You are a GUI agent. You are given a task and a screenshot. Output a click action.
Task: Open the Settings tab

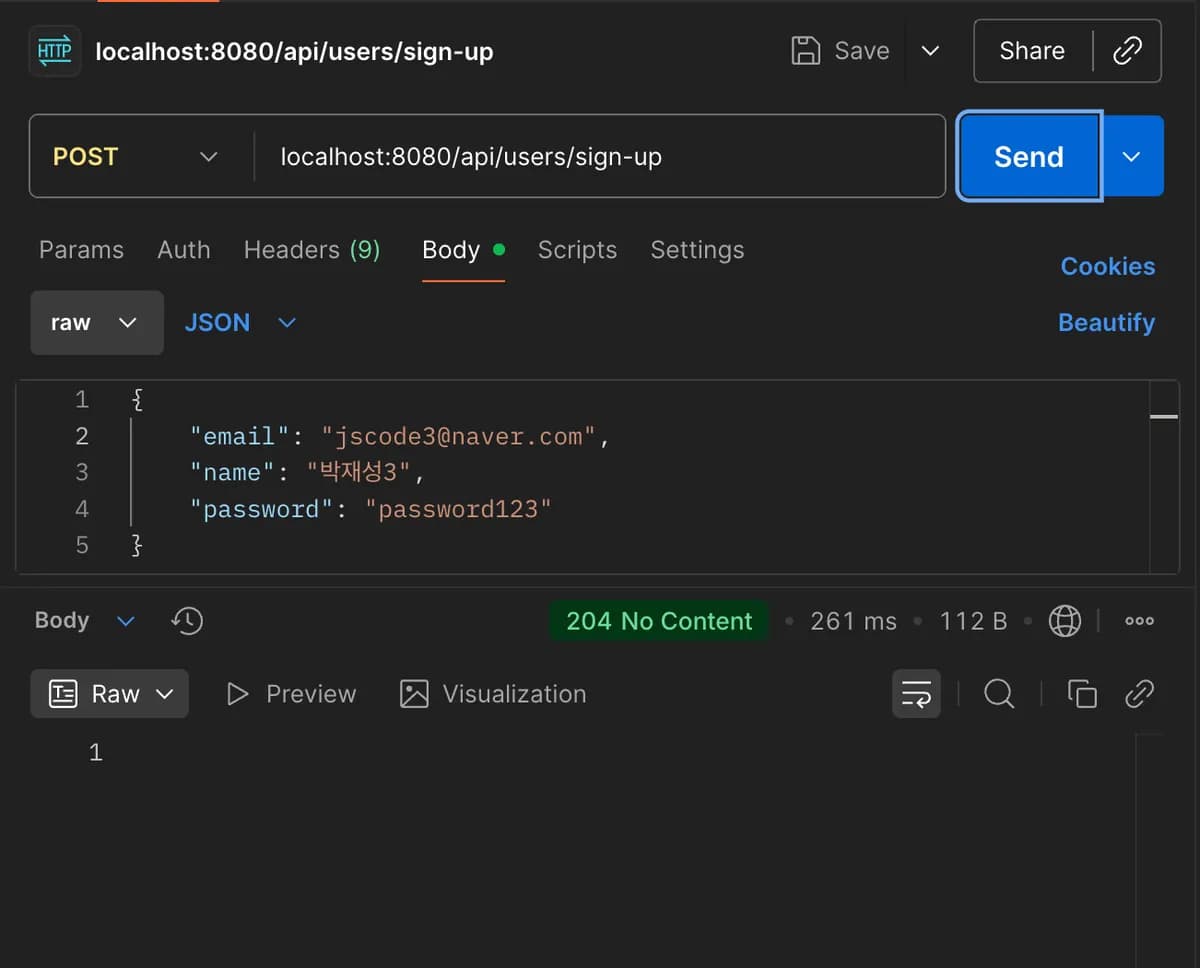(x=697, y=250)
